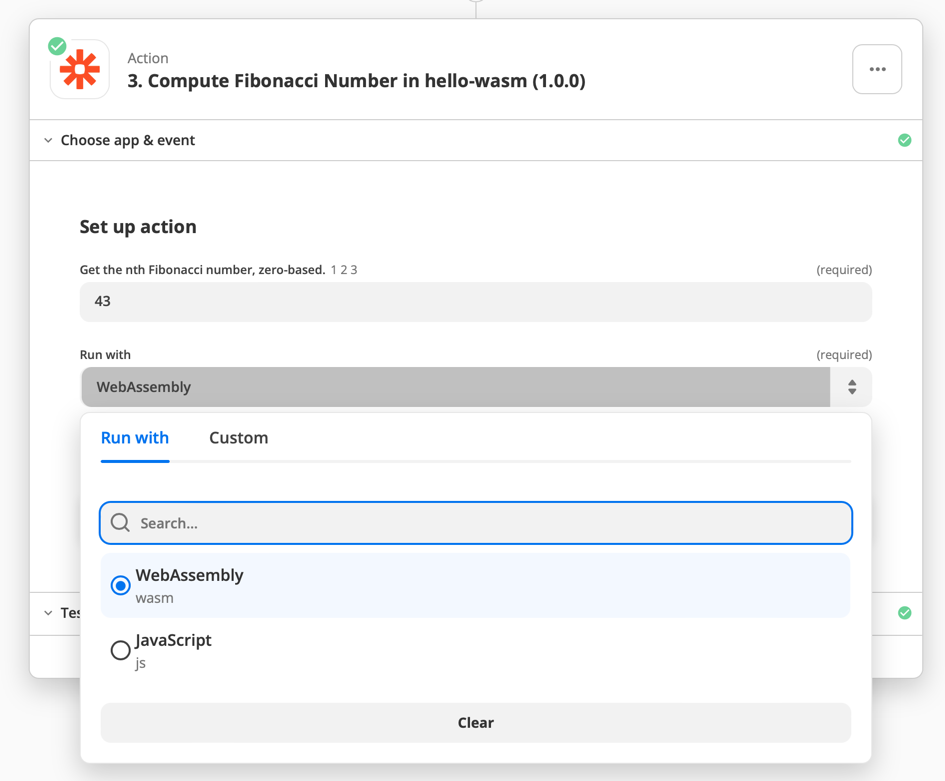The image size is (945, 781).
Task: Collapse the Choose app & event chevron
Action: click(x=48, y=141)
